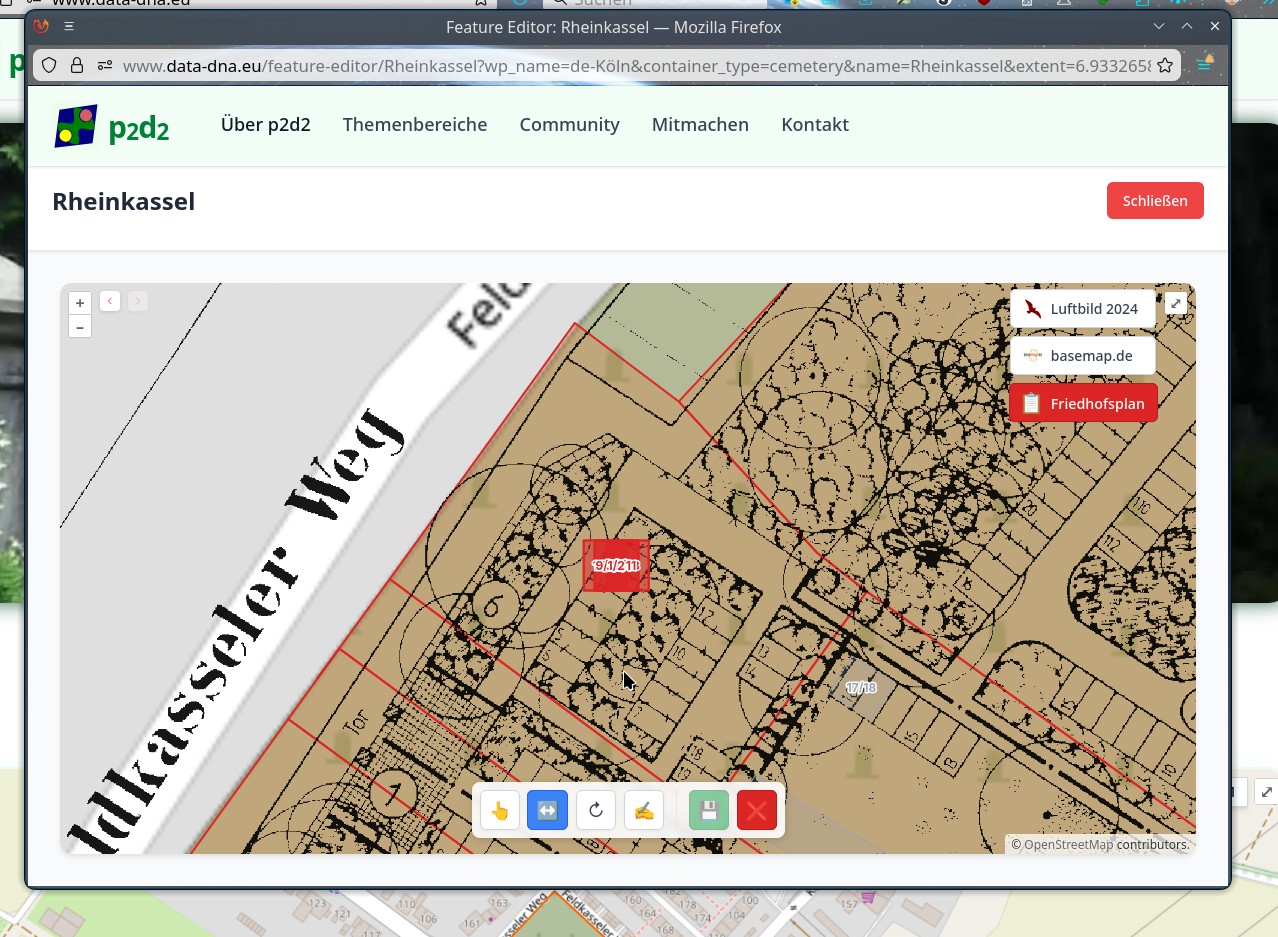Open Themenbereiche menu
The width and height of the screenshot is (1278, 937).
point(415,125)
